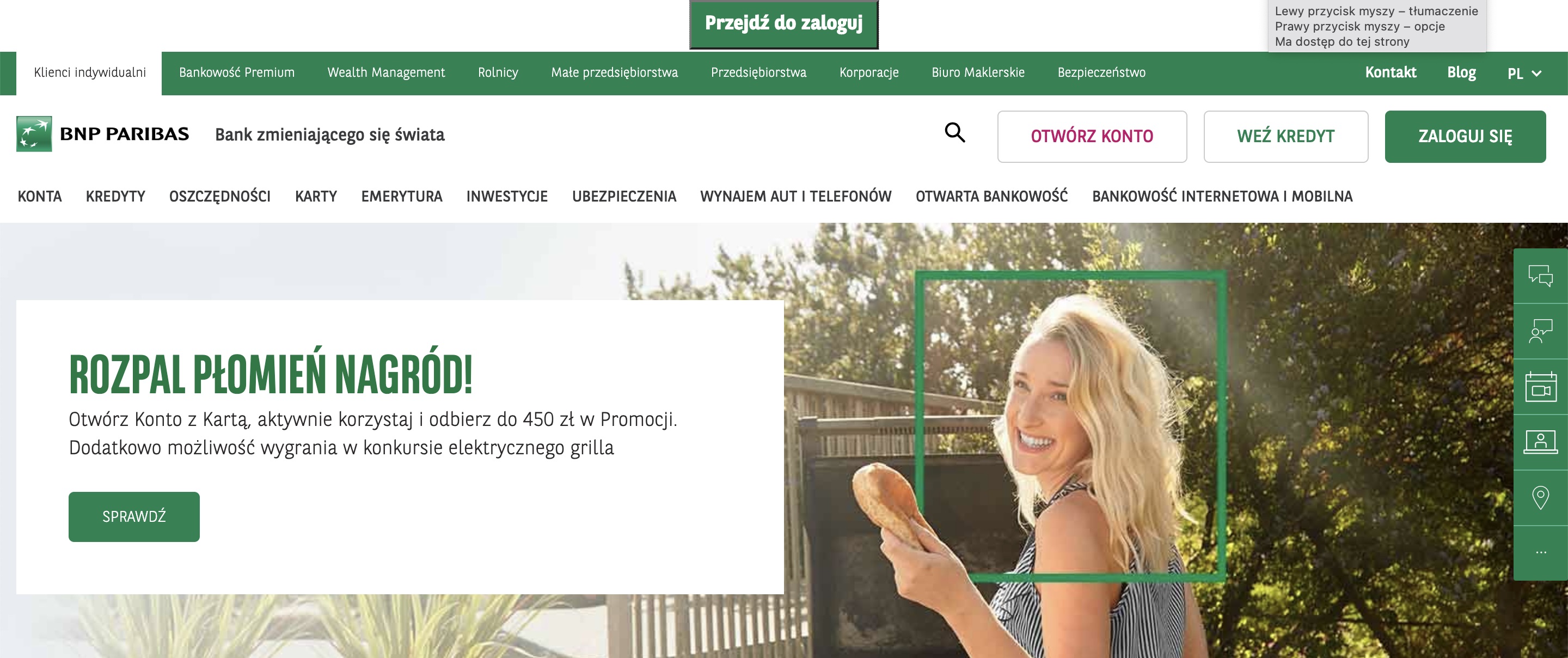This screenshot has width=1568, height=658.
Task: Click the ZALOGUJ SIĘ button
Action: [1465, 136]
